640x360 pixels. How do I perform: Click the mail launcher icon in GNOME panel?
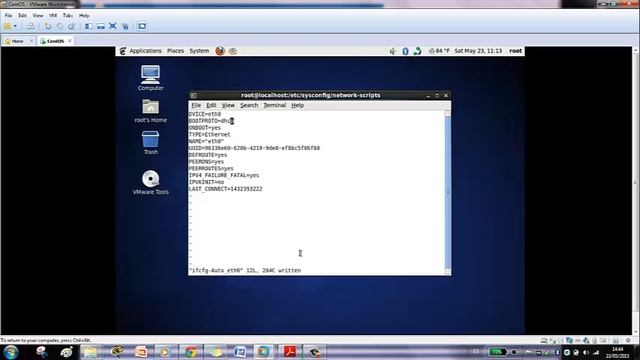pos(233,51)
